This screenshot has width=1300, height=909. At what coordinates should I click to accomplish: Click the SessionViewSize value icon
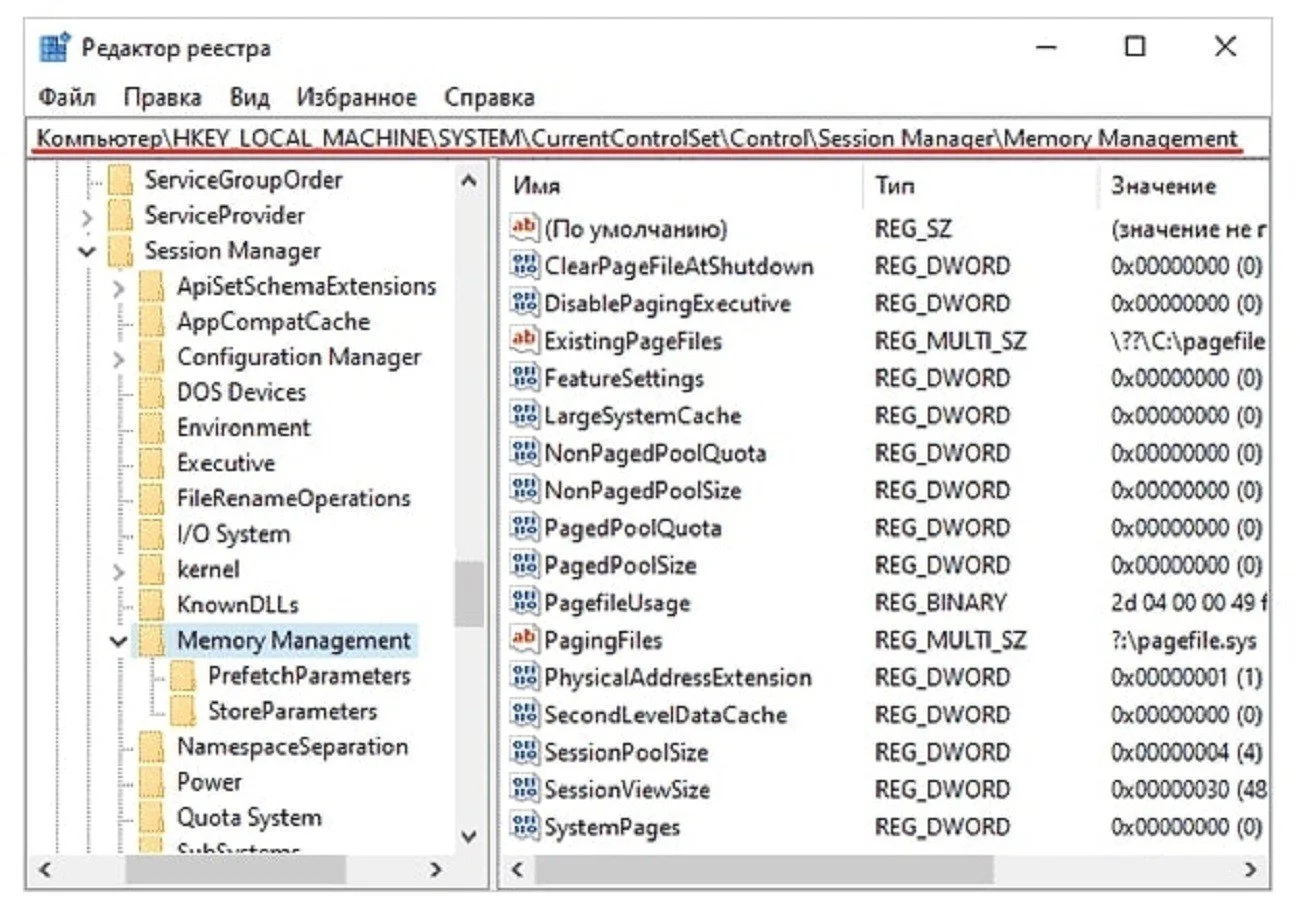[x=524, y=789]
